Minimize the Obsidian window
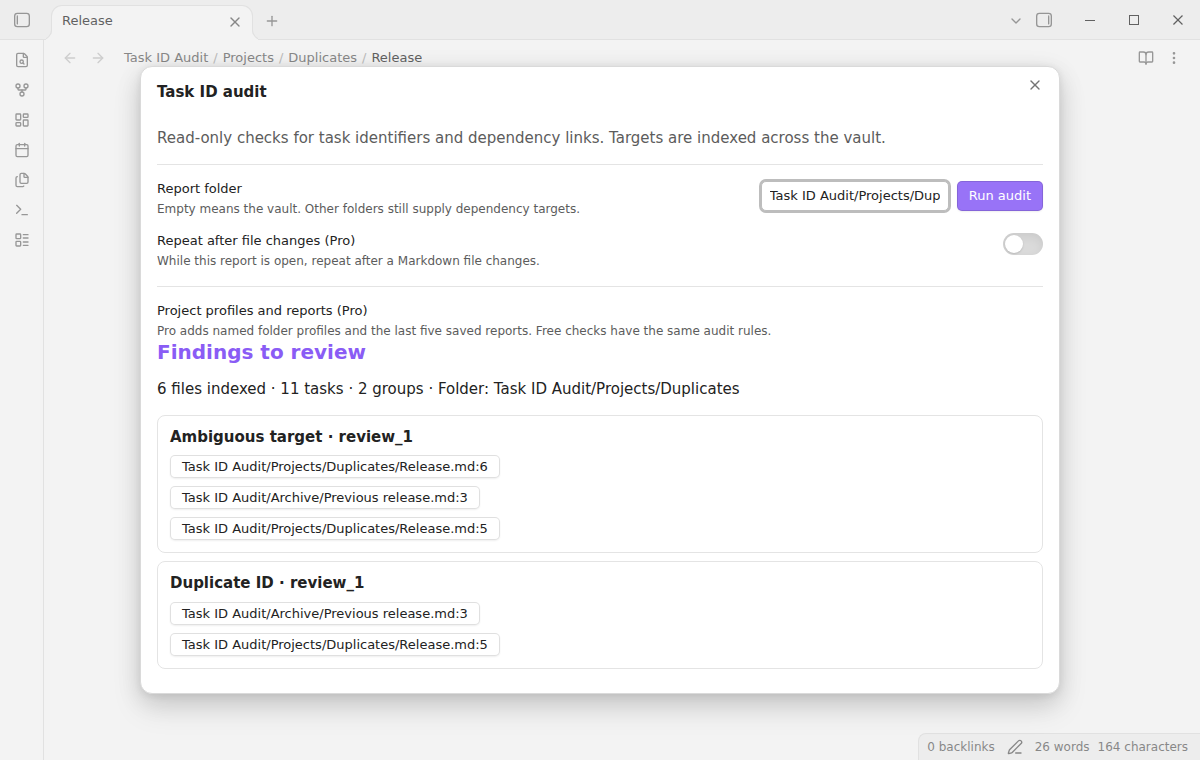This screenshot has width=1200, height=760. coord(1090,20)
